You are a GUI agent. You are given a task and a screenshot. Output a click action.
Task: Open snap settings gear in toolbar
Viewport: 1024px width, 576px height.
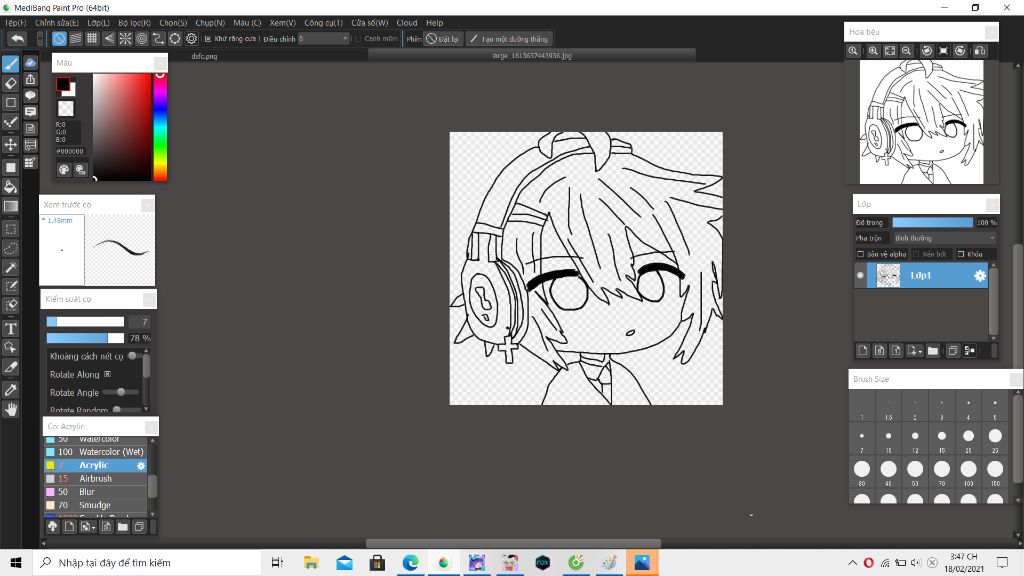tap(191, 39)
